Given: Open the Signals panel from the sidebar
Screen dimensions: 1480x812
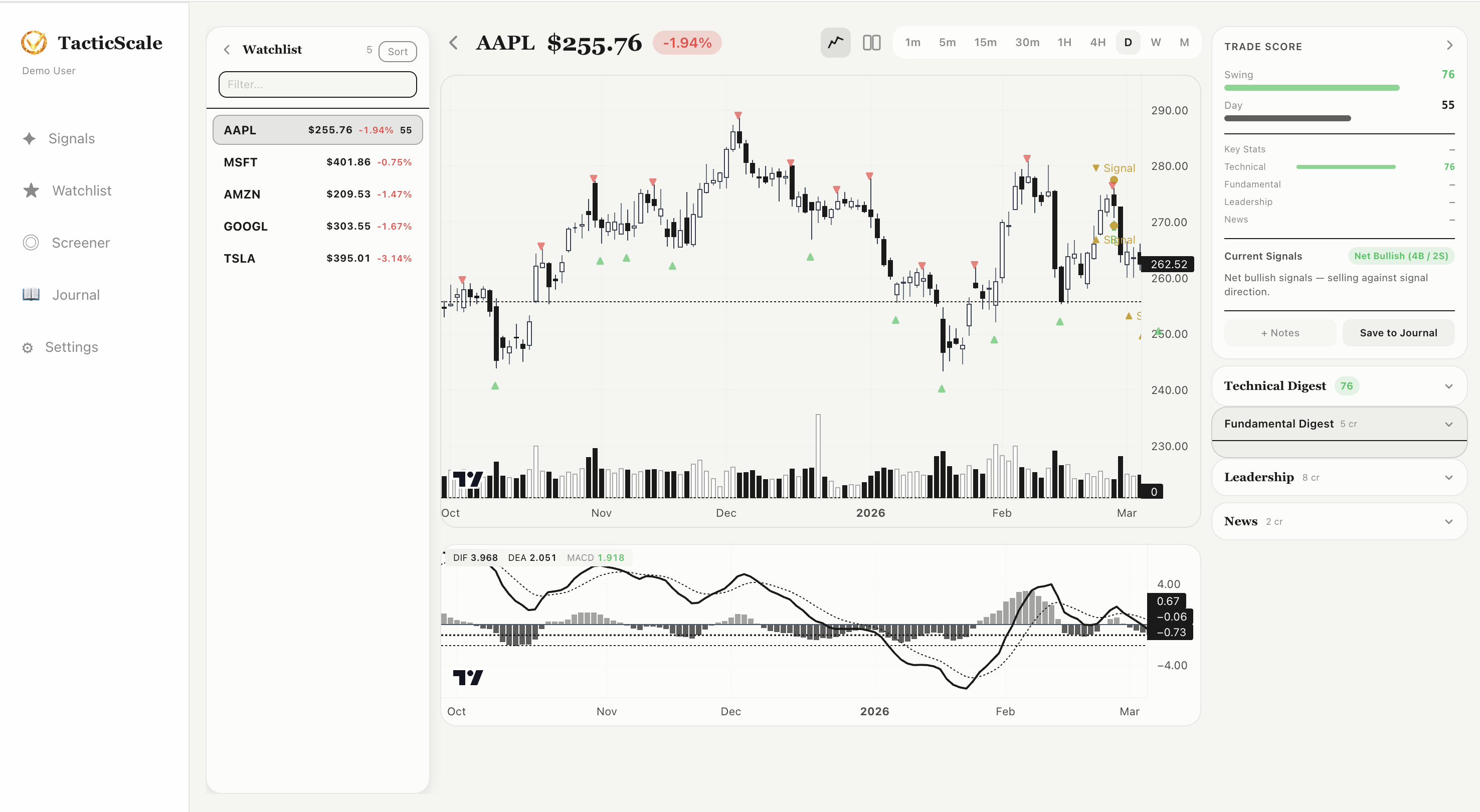Looking at the screenshot, I should [71, 138].
